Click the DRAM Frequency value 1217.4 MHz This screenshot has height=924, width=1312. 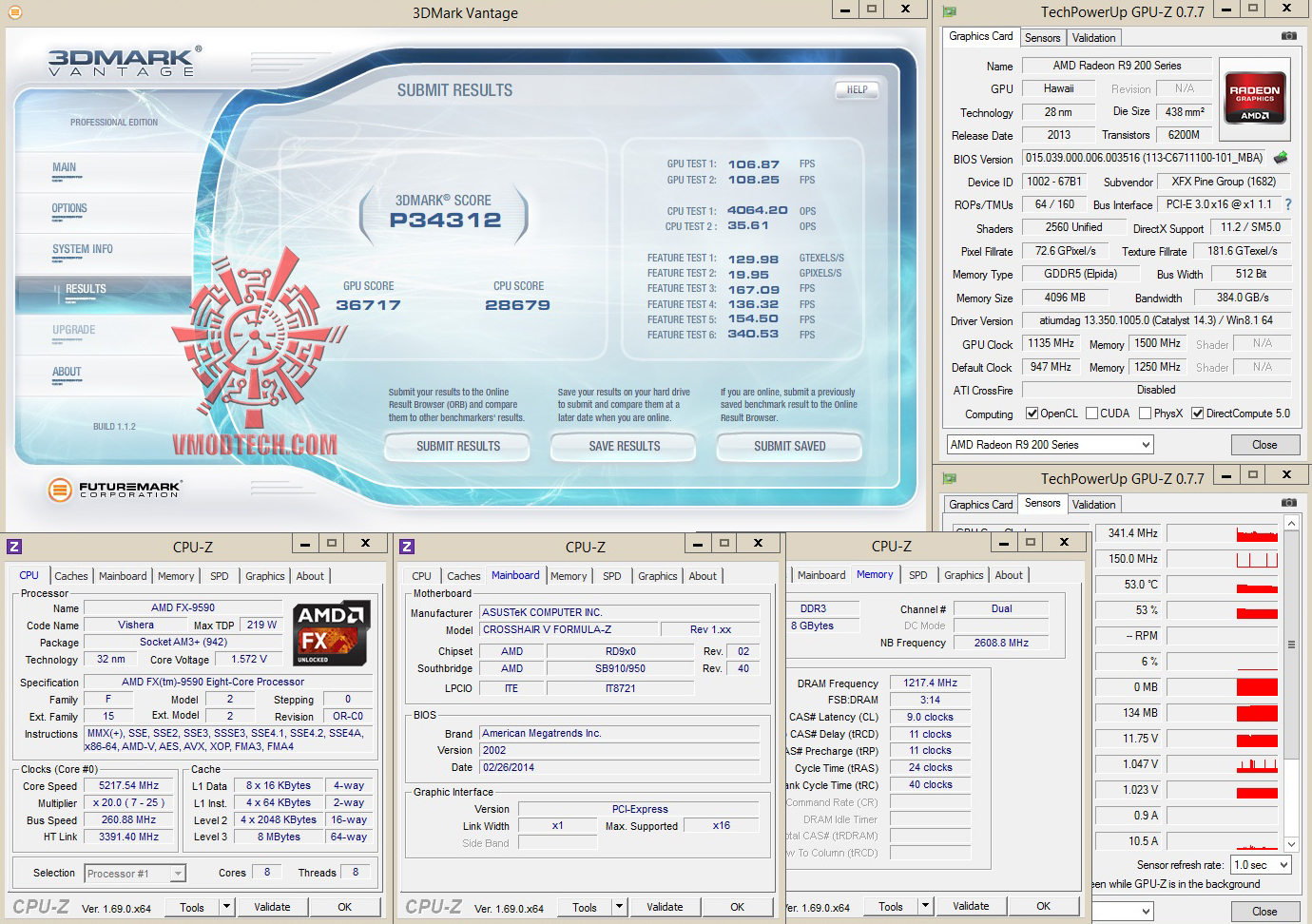point(930,683)
